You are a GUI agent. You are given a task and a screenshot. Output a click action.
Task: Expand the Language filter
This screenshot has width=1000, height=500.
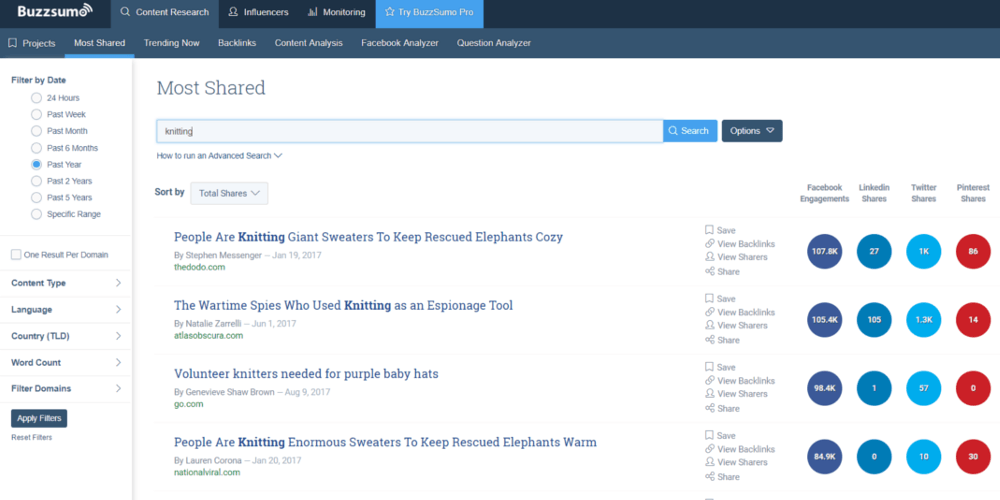click(x=66, y=310)
